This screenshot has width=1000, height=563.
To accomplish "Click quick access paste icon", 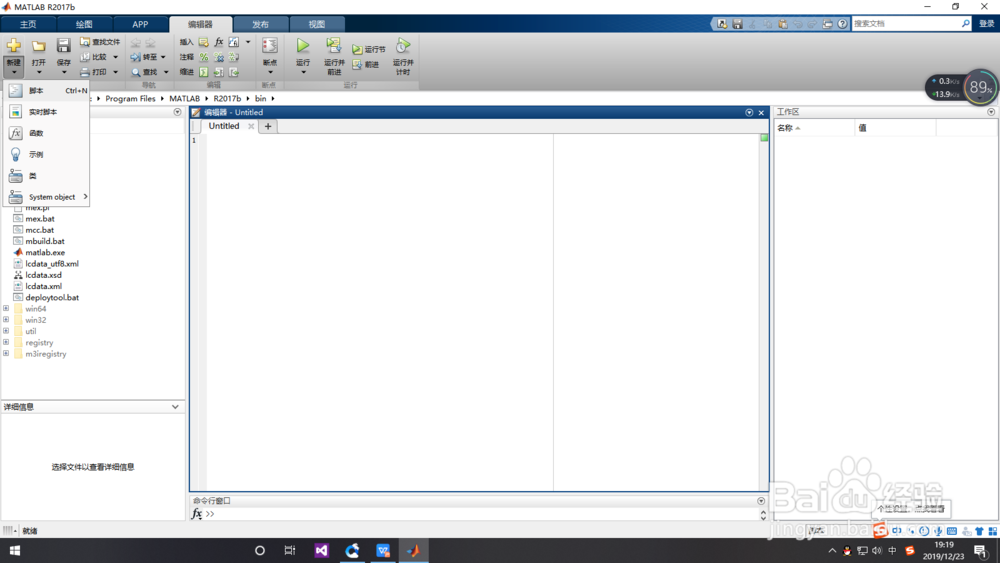I will point(783,24).
